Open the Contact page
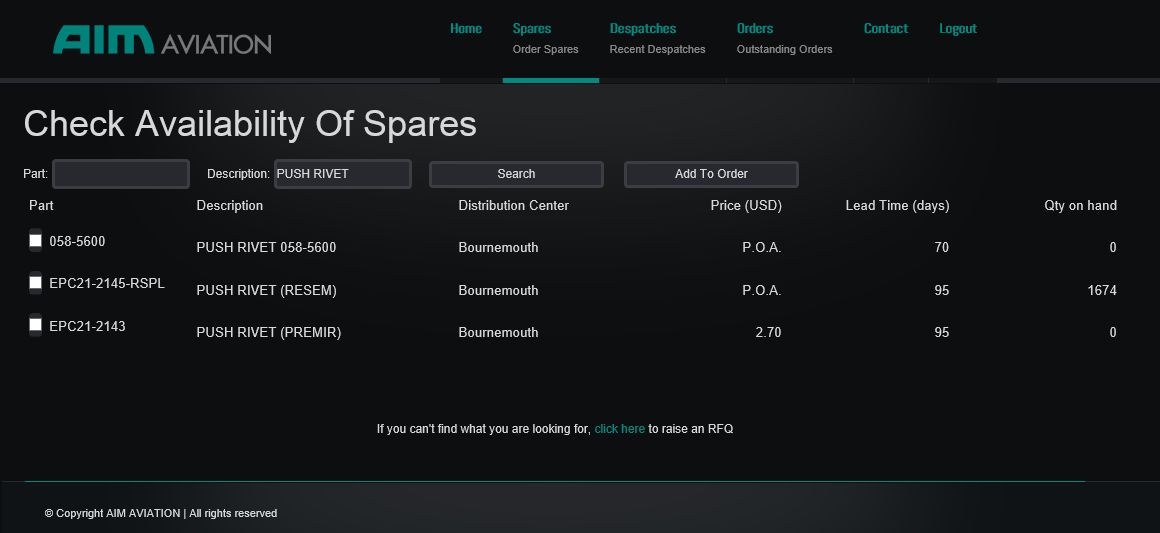Image resolution: width=1160 pixels, height=533 pixels. [x=886, y=28]
